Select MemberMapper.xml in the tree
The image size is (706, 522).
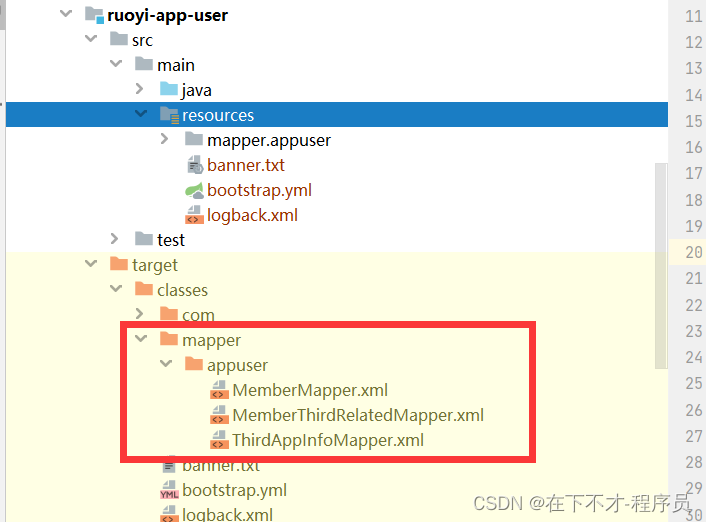pos(310,390)
